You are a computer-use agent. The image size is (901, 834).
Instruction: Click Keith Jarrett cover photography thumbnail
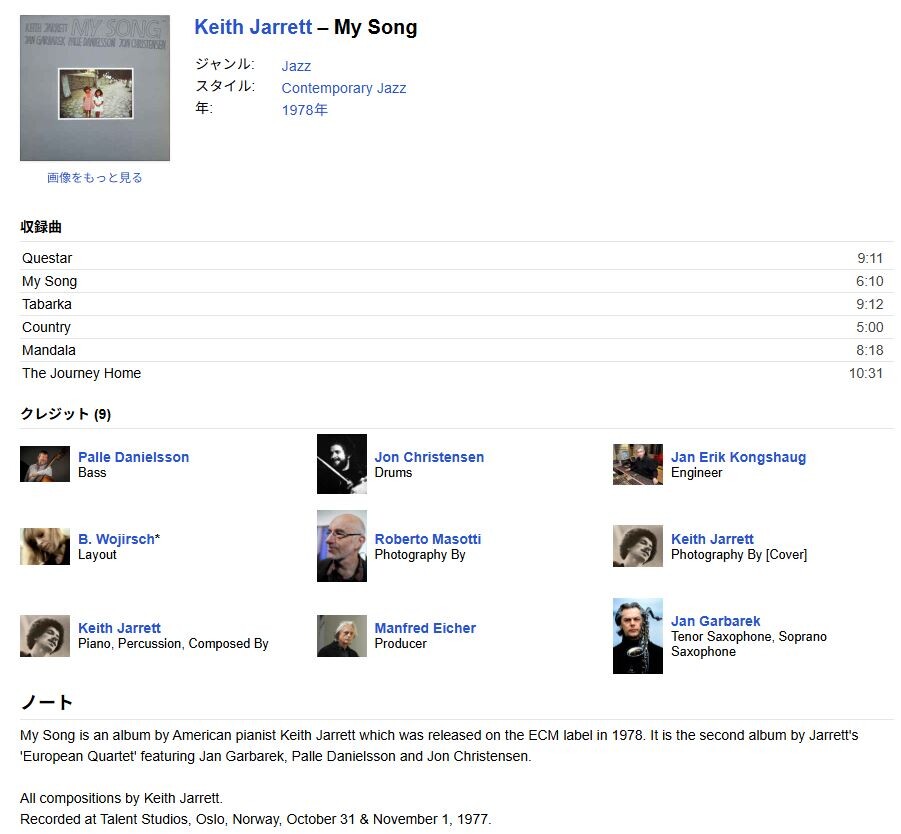638,546
